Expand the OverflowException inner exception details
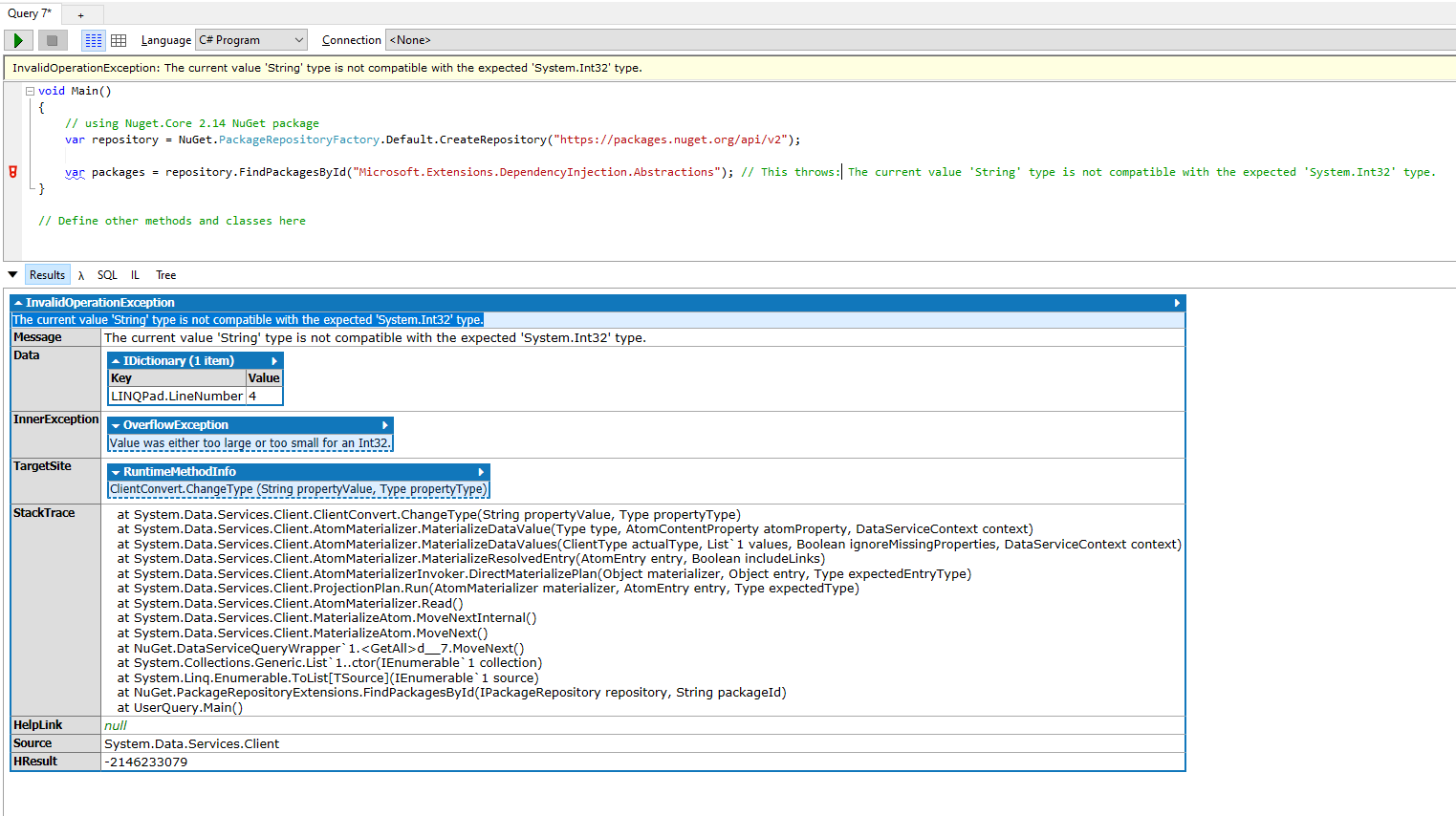1456x816 pixels. [x=386, y=424]
